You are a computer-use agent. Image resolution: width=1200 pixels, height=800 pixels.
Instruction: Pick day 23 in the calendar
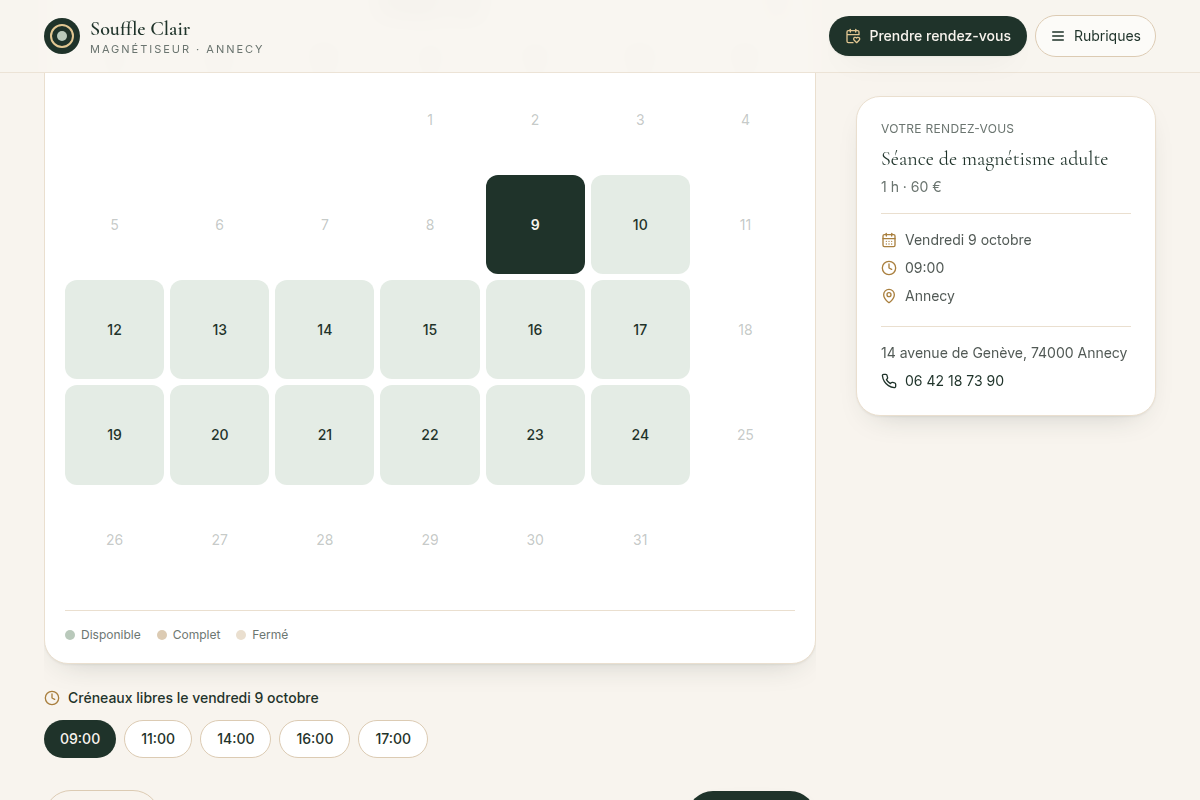pos(535,435)
